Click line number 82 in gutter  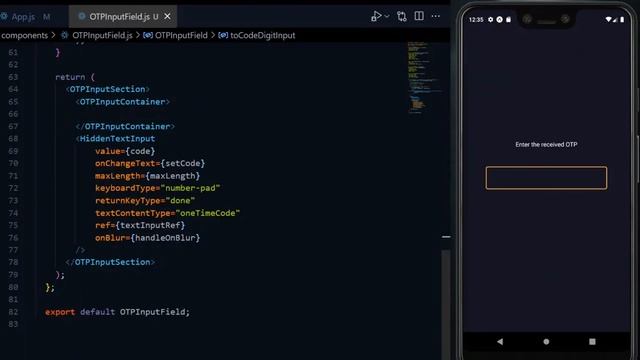(13, 312)
